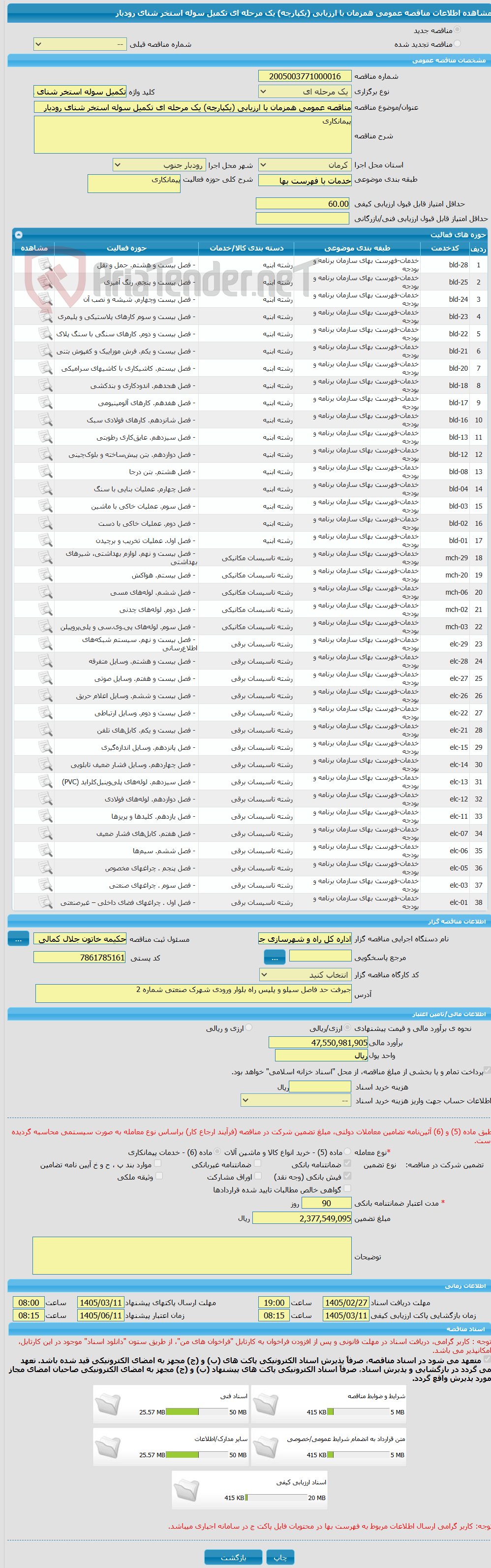
Task: Toggle the ضمانتنامه بانکی checkbox
Action: pyautogui.click(x=347, y=1163)
